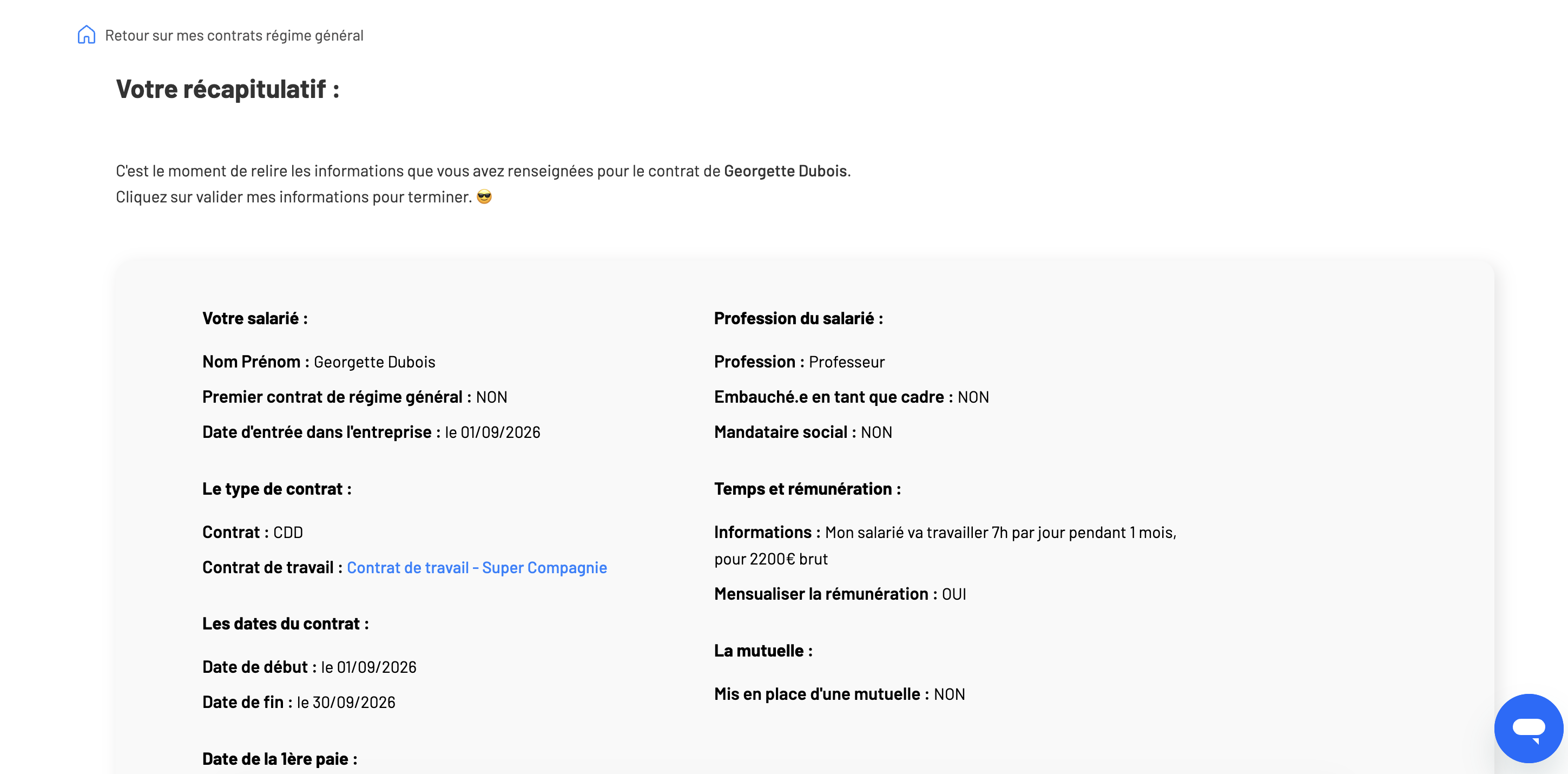The image size is (1568, 774).
Task: Click 'Mis en place d'une mutuelle : NON'
Action: (839, 694)
